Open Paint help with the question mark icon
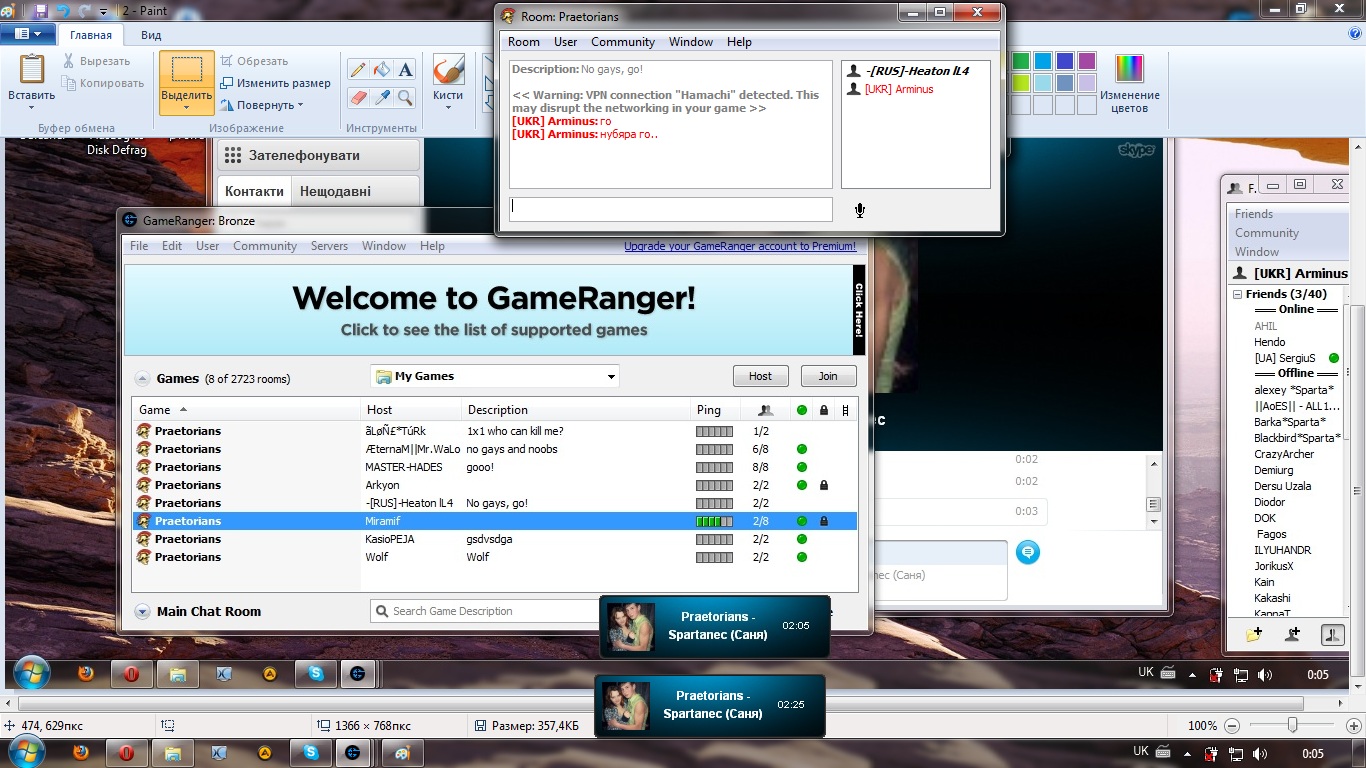 pyautogui.click(x=1353, y=33)
